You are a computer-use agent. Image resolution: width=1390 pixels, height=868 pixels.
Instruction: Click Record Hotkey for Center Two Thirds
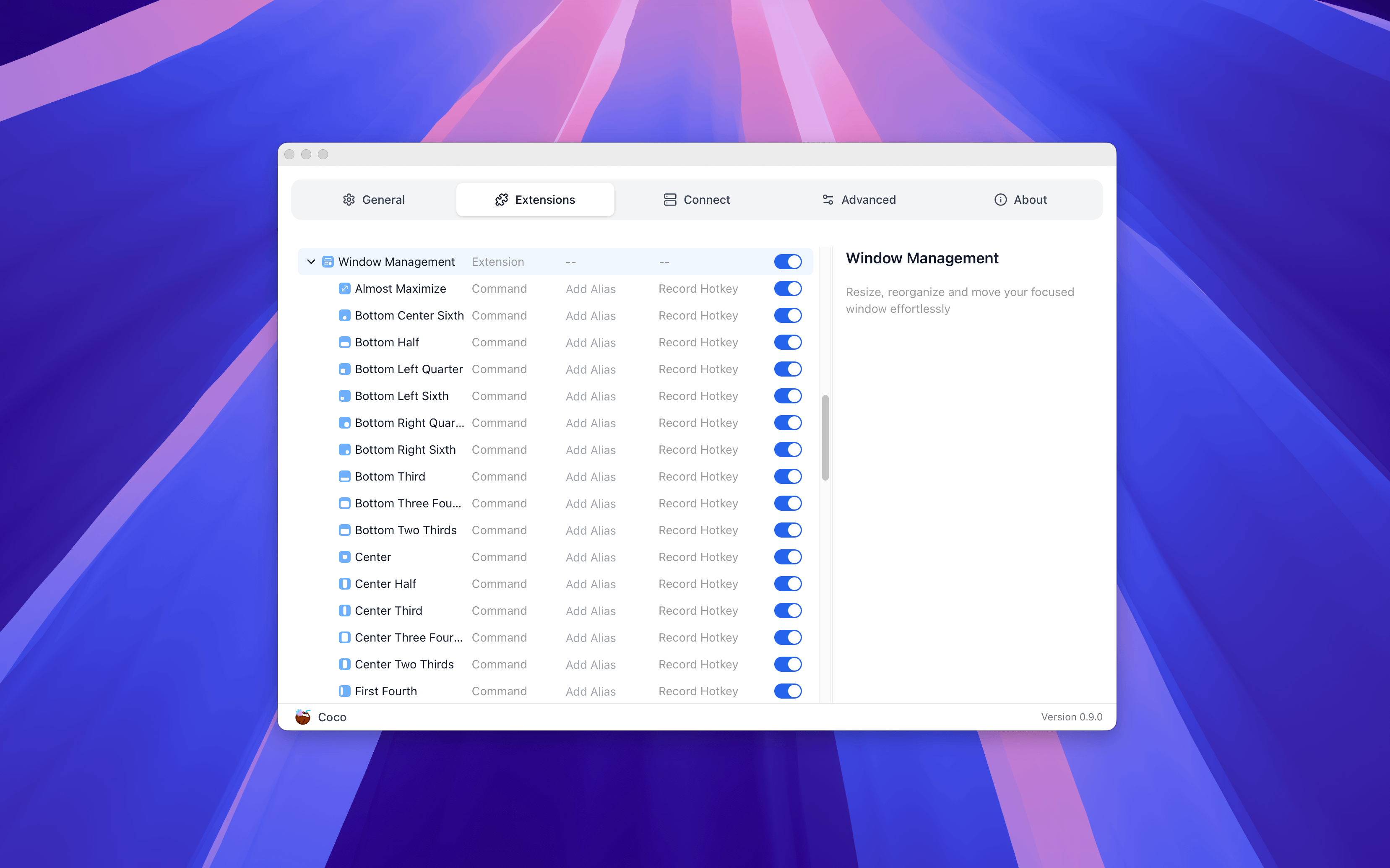point(698,664)
